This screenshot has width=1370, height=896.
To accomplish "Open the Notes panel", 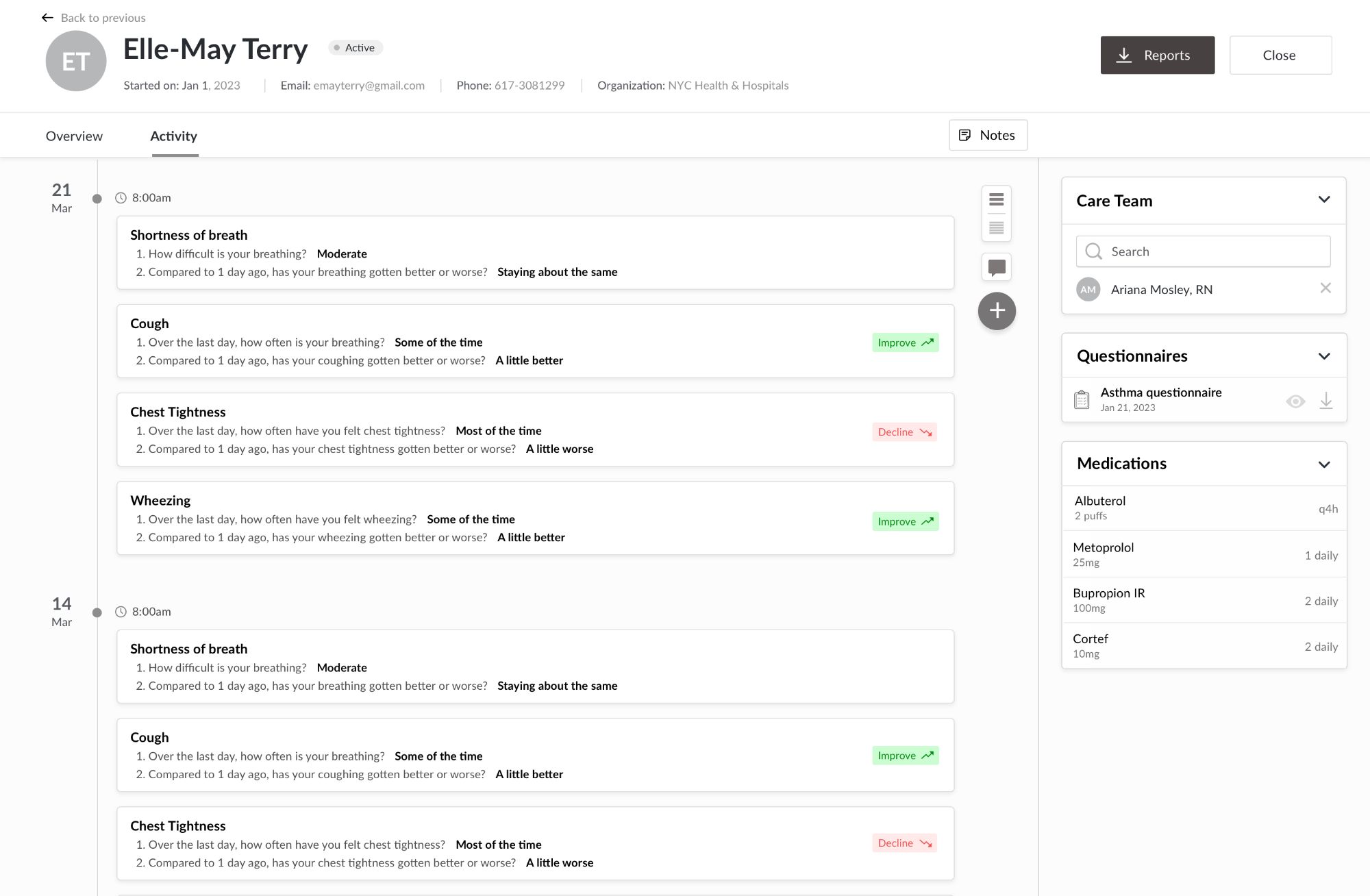I will [988, 135].
